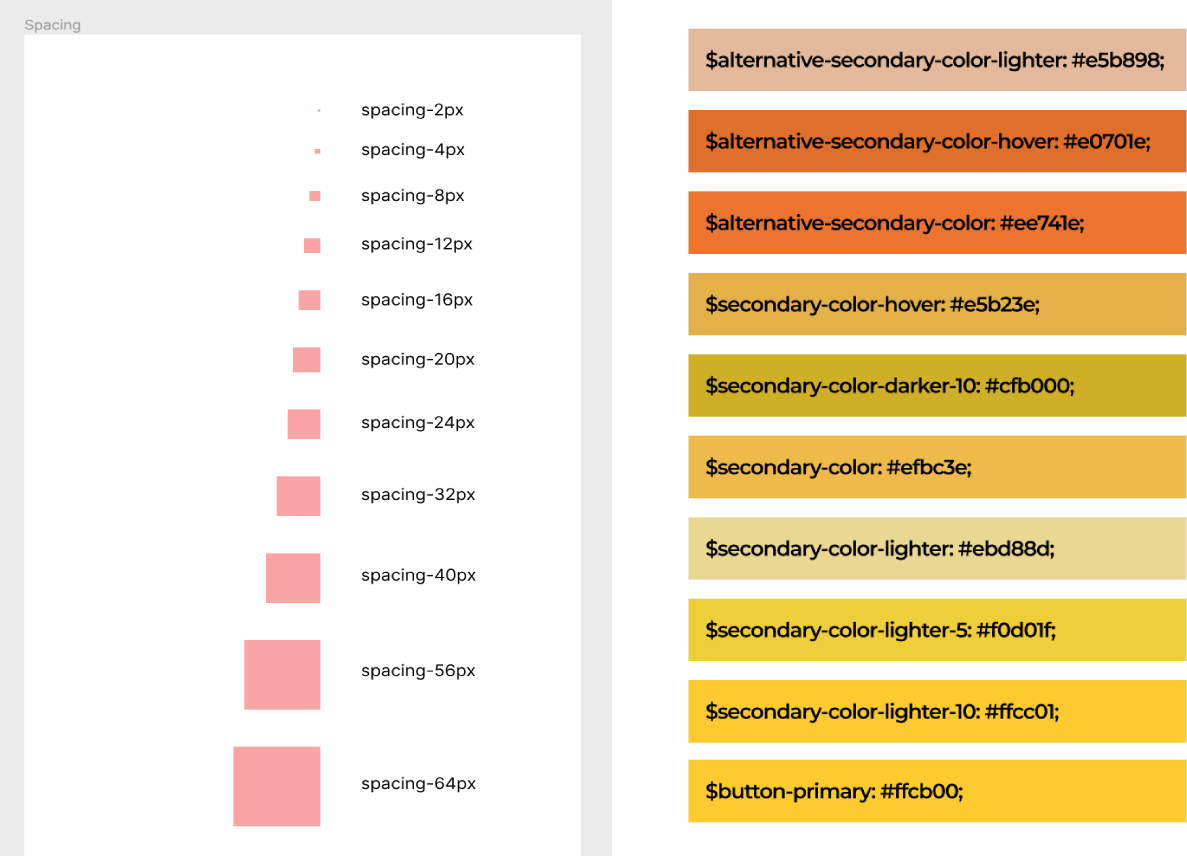This screenshot has height=856, width=1187.
Task: Click the $secondary-color-lighter-5 #f0d01f swatch
Action: tap(937, 630)
